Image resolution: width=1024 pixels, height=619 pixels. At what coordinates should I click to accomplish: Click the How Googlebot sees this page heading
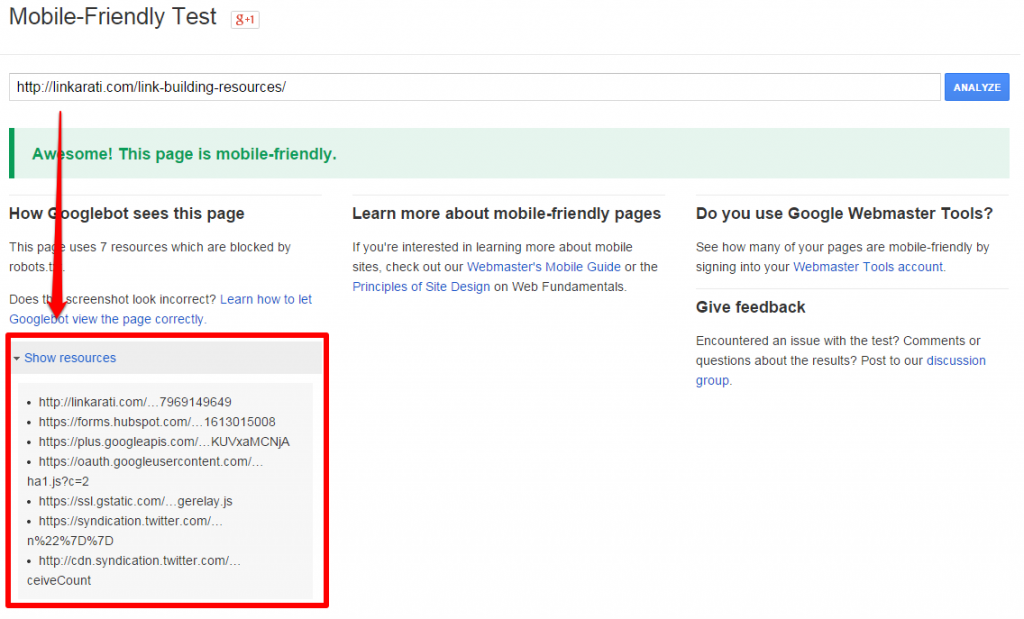coord(126,213)
